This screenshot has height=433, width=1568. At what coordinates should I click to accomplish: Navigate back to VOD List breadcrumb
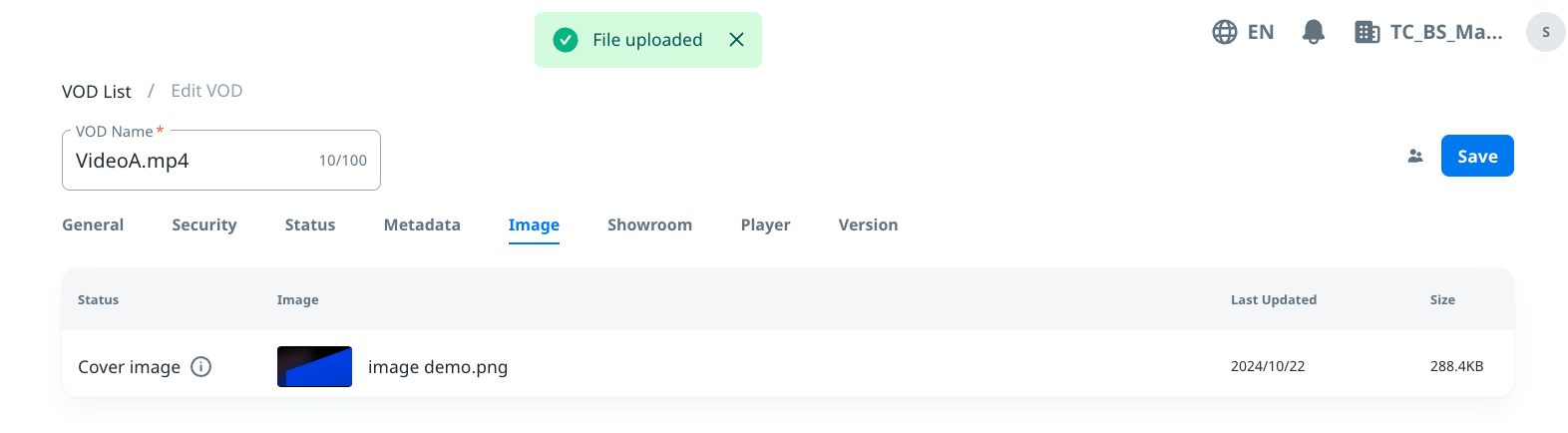(97, 92)
